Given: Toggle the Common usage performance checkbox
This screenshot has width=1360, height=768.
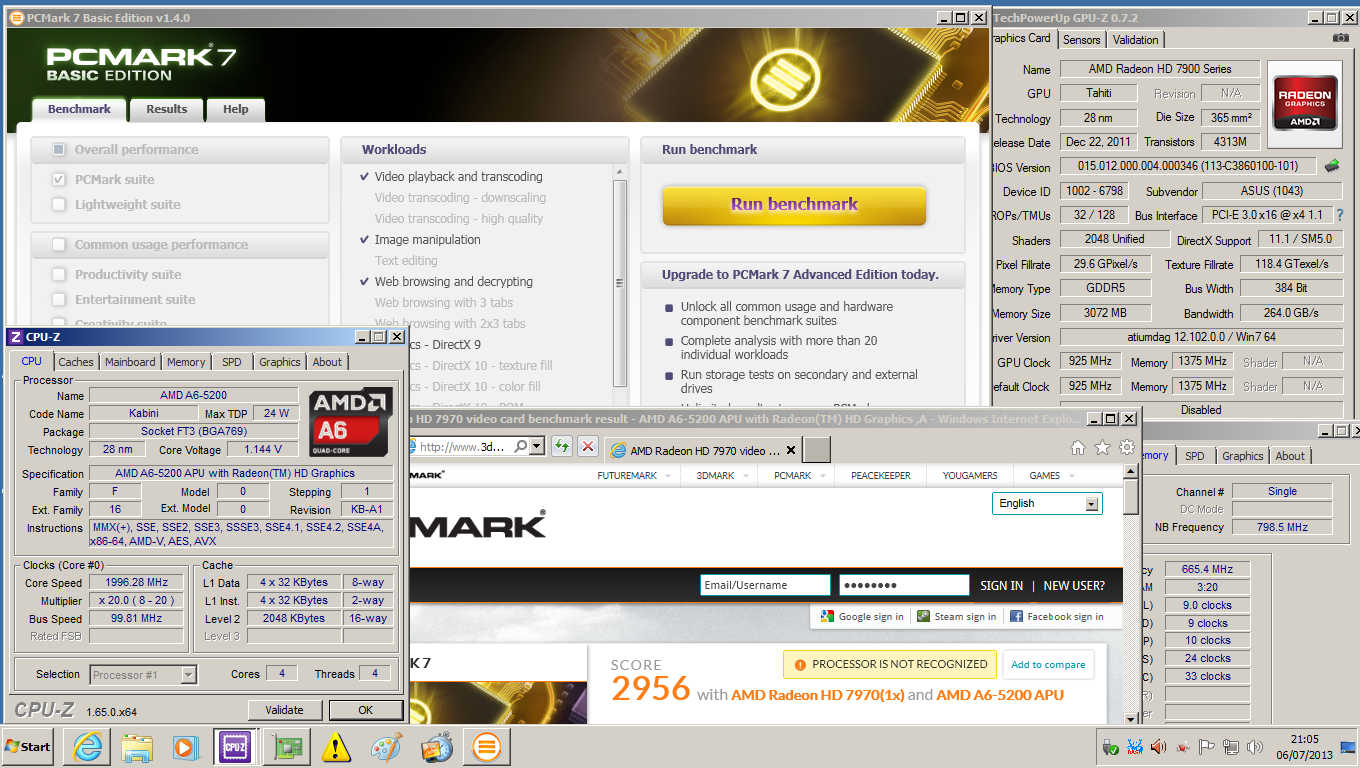Looking at the screenshot, I should click(58, 245).
